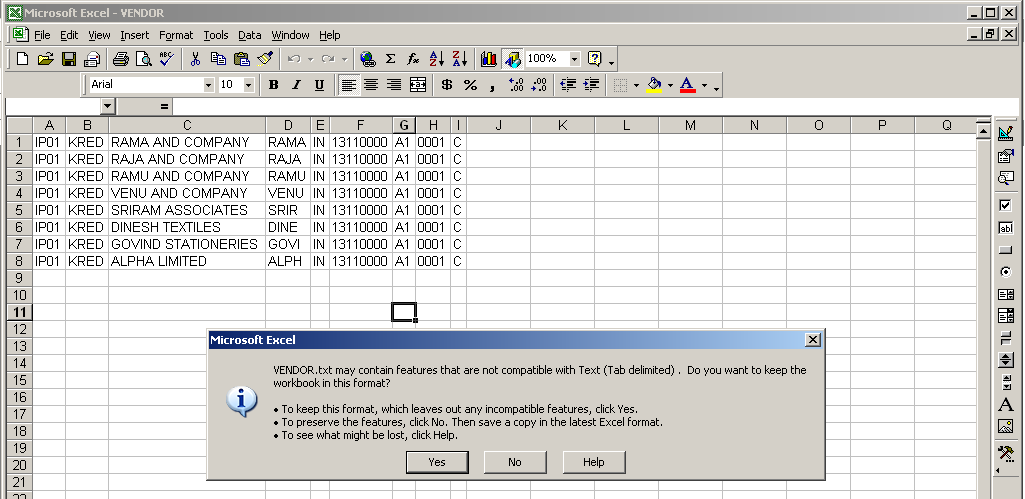This screenshot has height=499, width=1025.
Task: Click the Format Painter brush icon
Action: point(265,59)
